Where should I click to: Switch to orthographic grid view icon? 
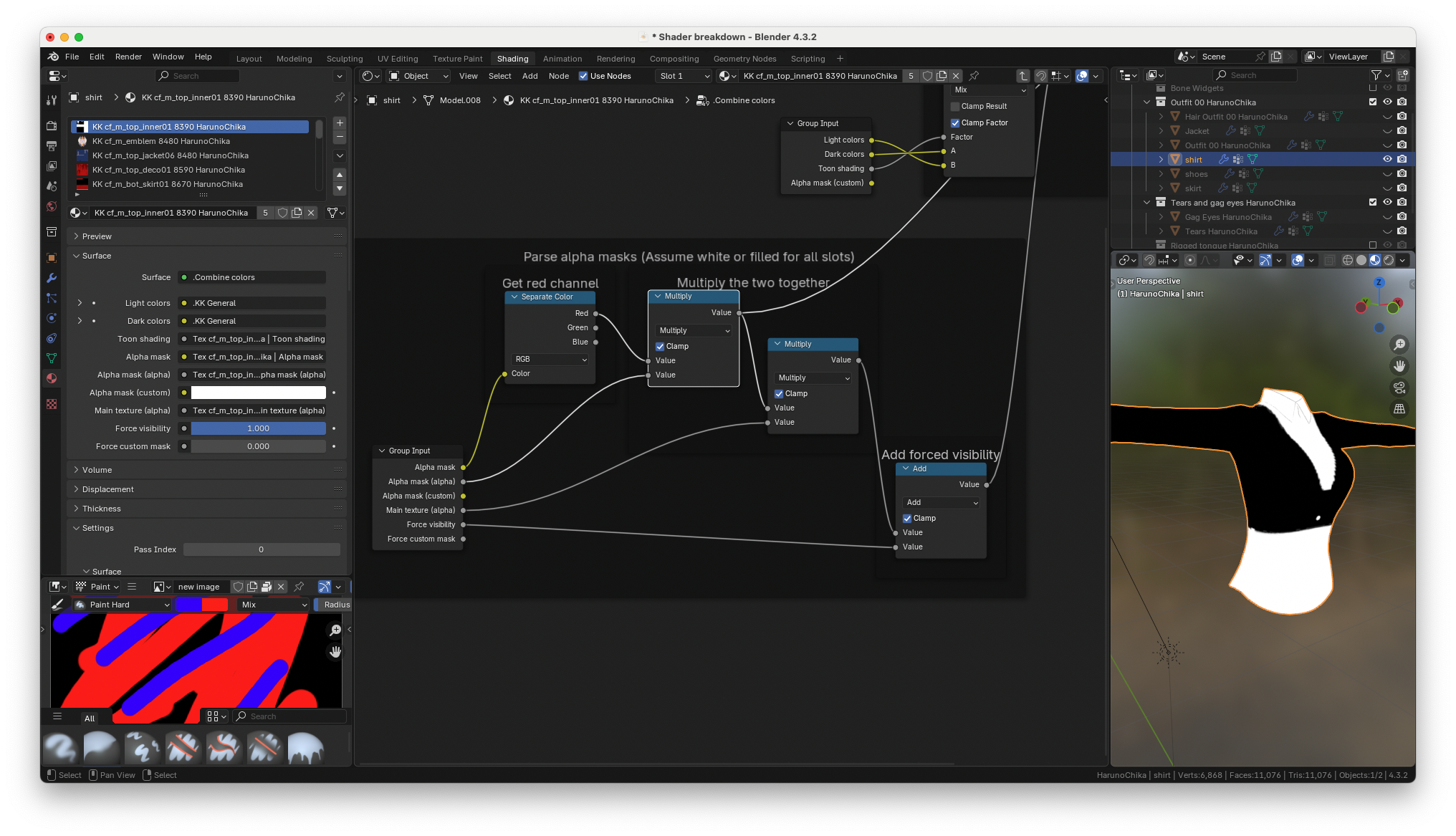[x=1399, y=409]
